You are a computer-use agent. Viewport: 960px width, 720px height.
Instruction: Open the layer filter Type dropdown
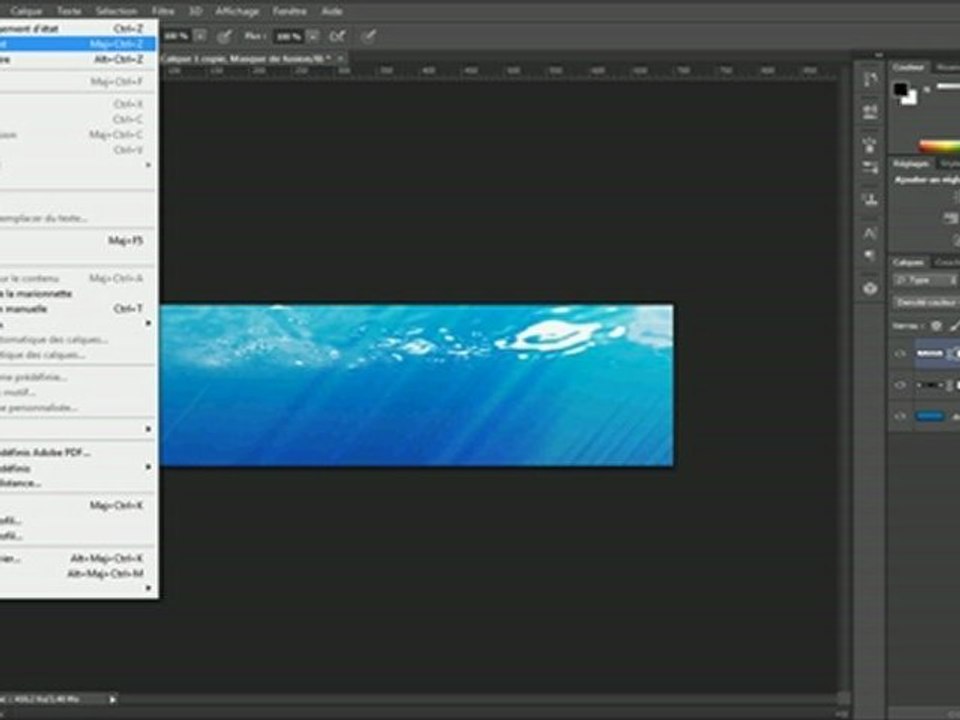pyautogui.click(x=924, y=280)
